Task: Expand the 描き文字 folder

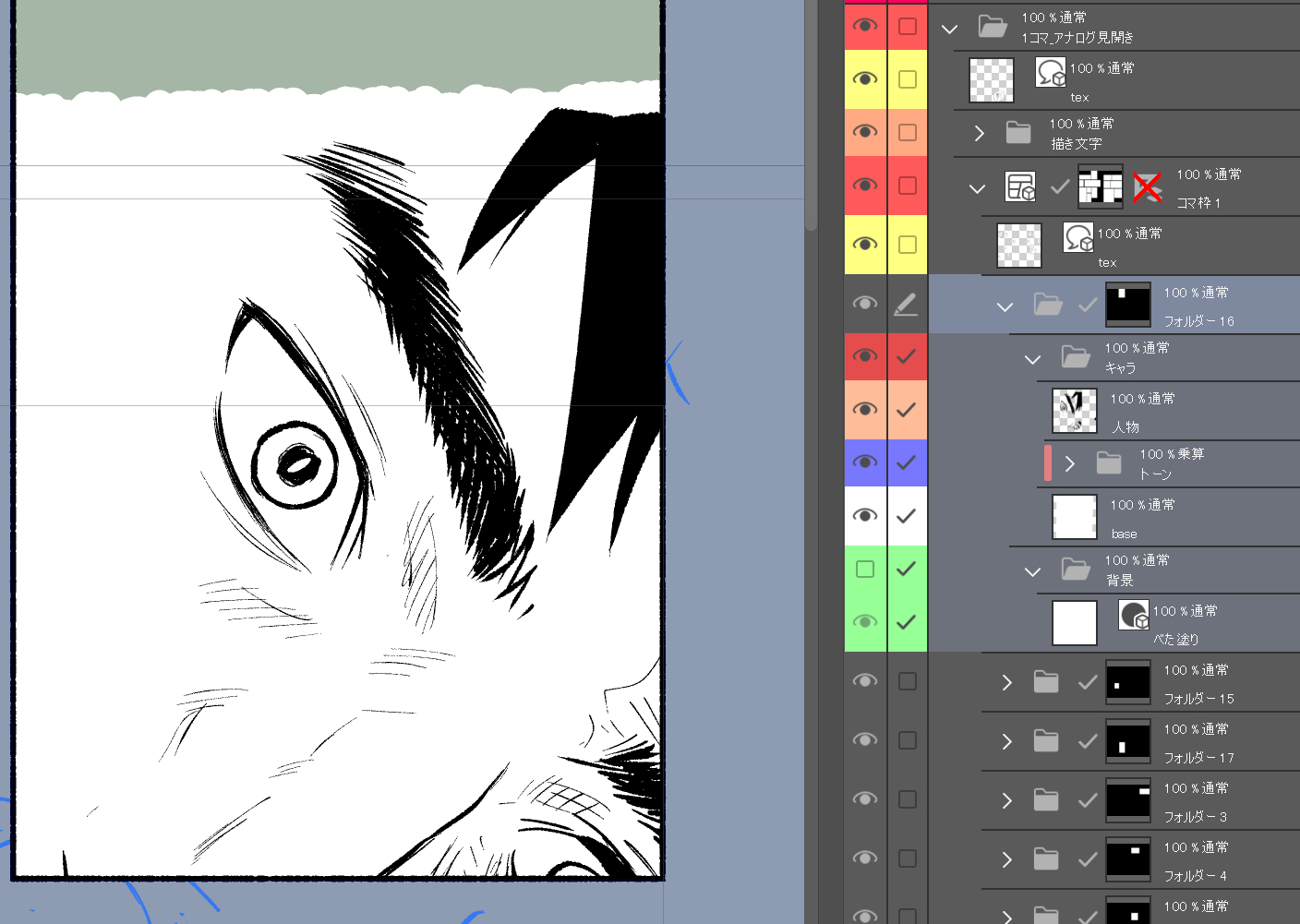Action: [x=979, y=133]
